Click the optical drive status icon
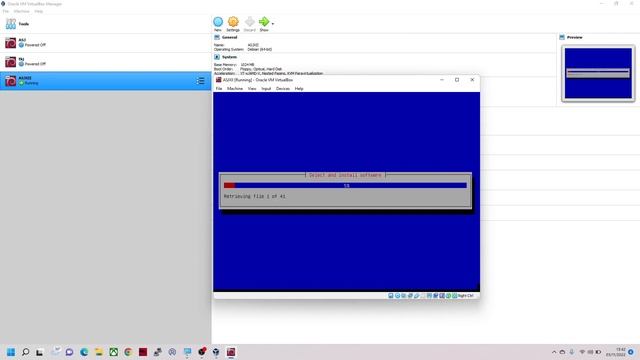Image resolution: width=640 pixels, height=360 pixels. coord(398,296)
